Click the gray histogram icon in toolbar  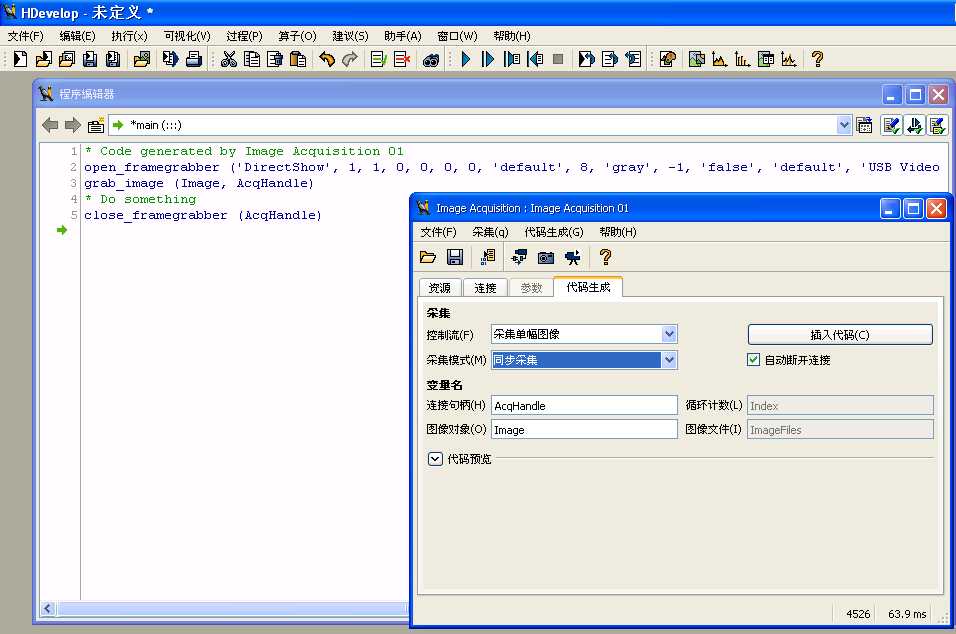(719, 59)
